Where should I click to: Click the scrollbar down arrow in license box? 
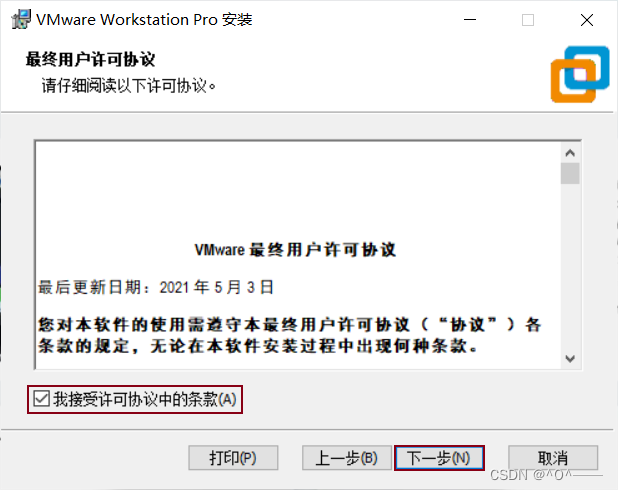pos(570,358)
